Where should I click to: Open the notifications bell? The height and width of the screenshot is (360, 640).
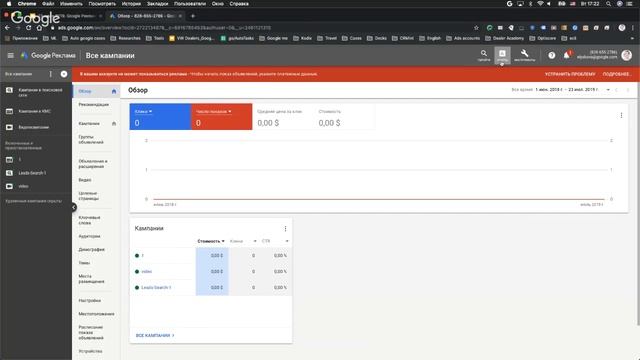(x=567, y=55)
